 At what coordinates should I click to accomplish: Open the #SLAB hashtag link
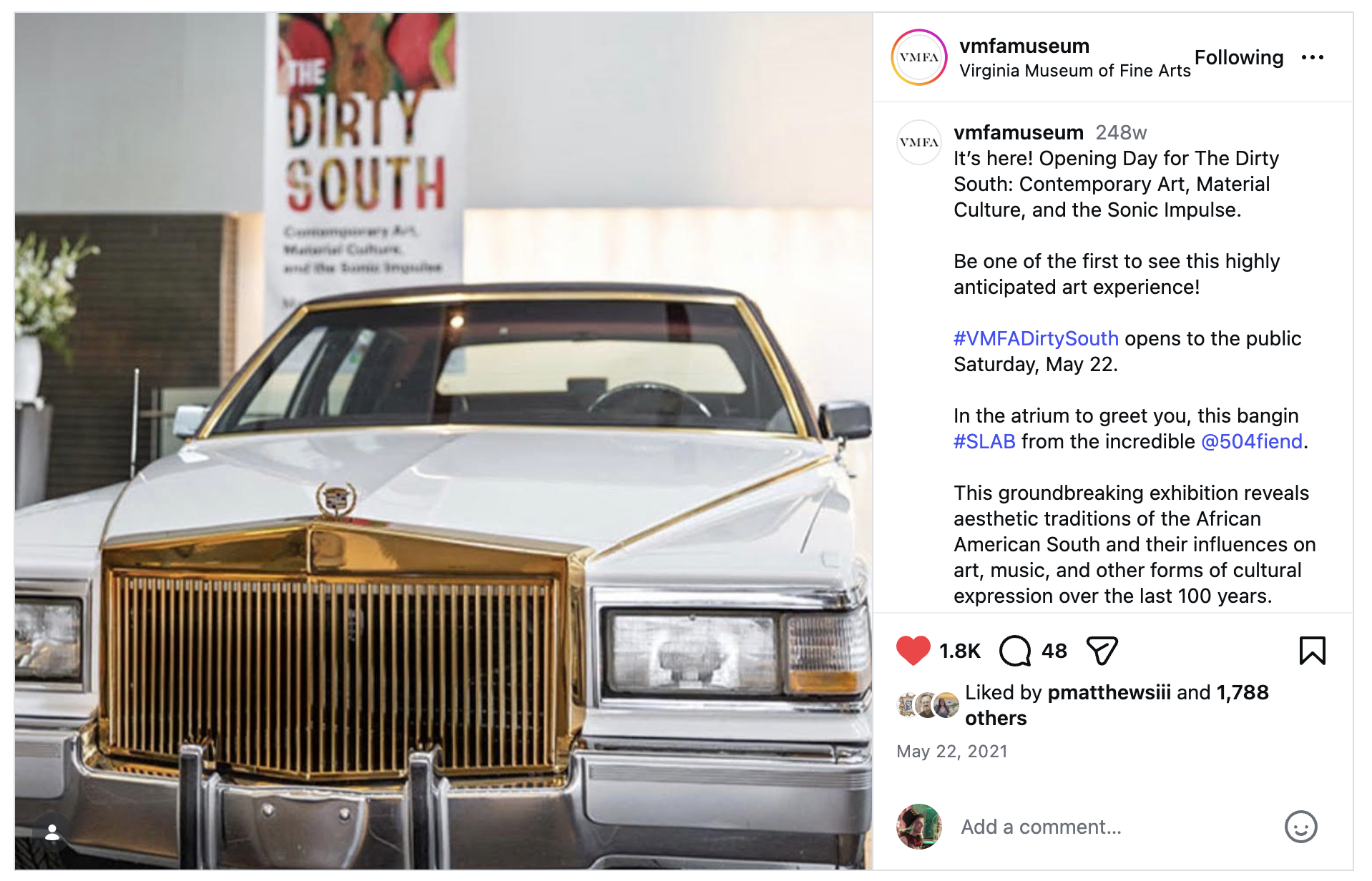984,441
